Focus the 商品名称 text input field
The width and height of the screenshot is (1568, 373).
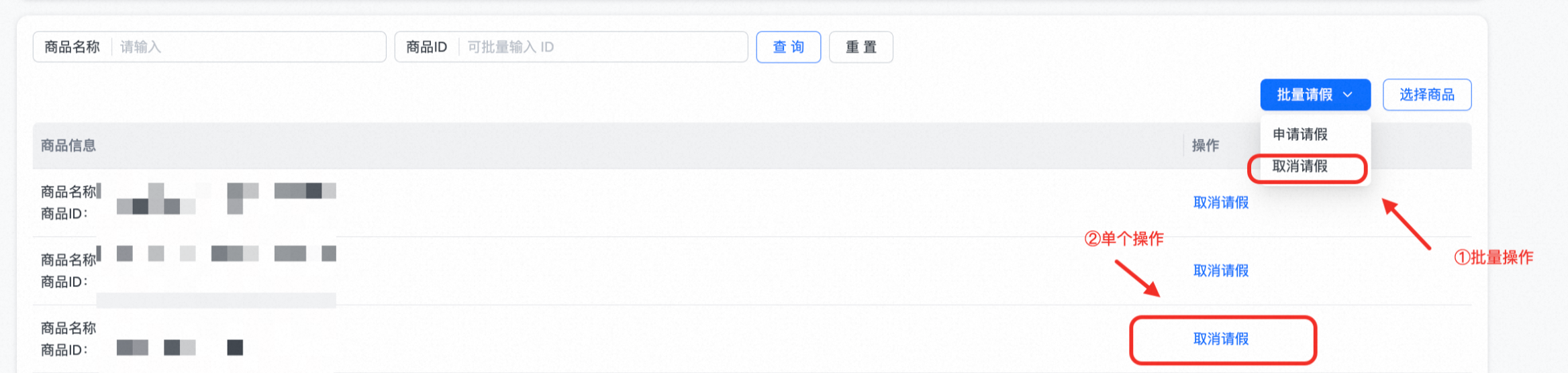coord(248,47)
